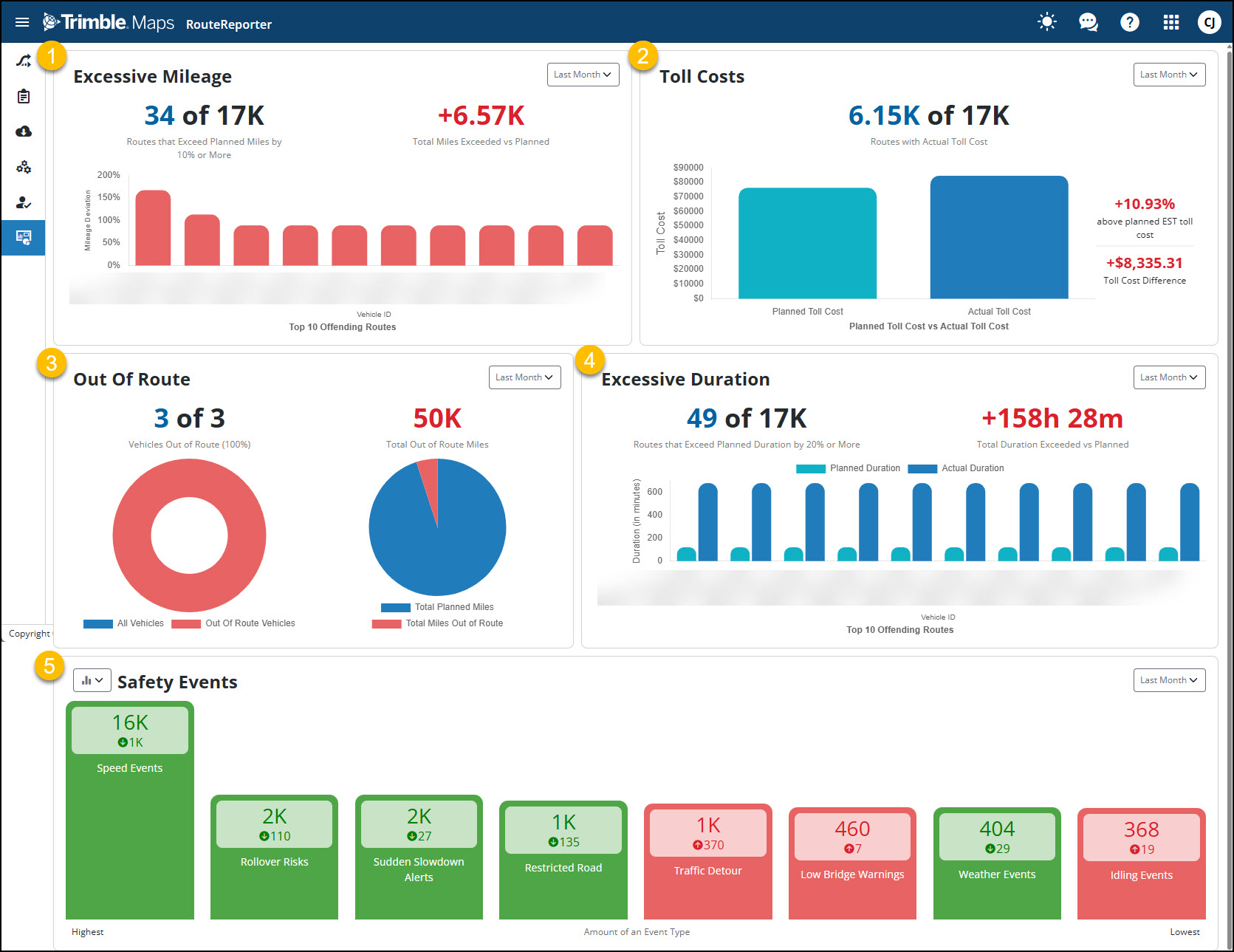Image resolution: width=1234 pixels, height=952 pixels.
Task: Open the dashboard reports sidebar icon
Action: point(23,237)
